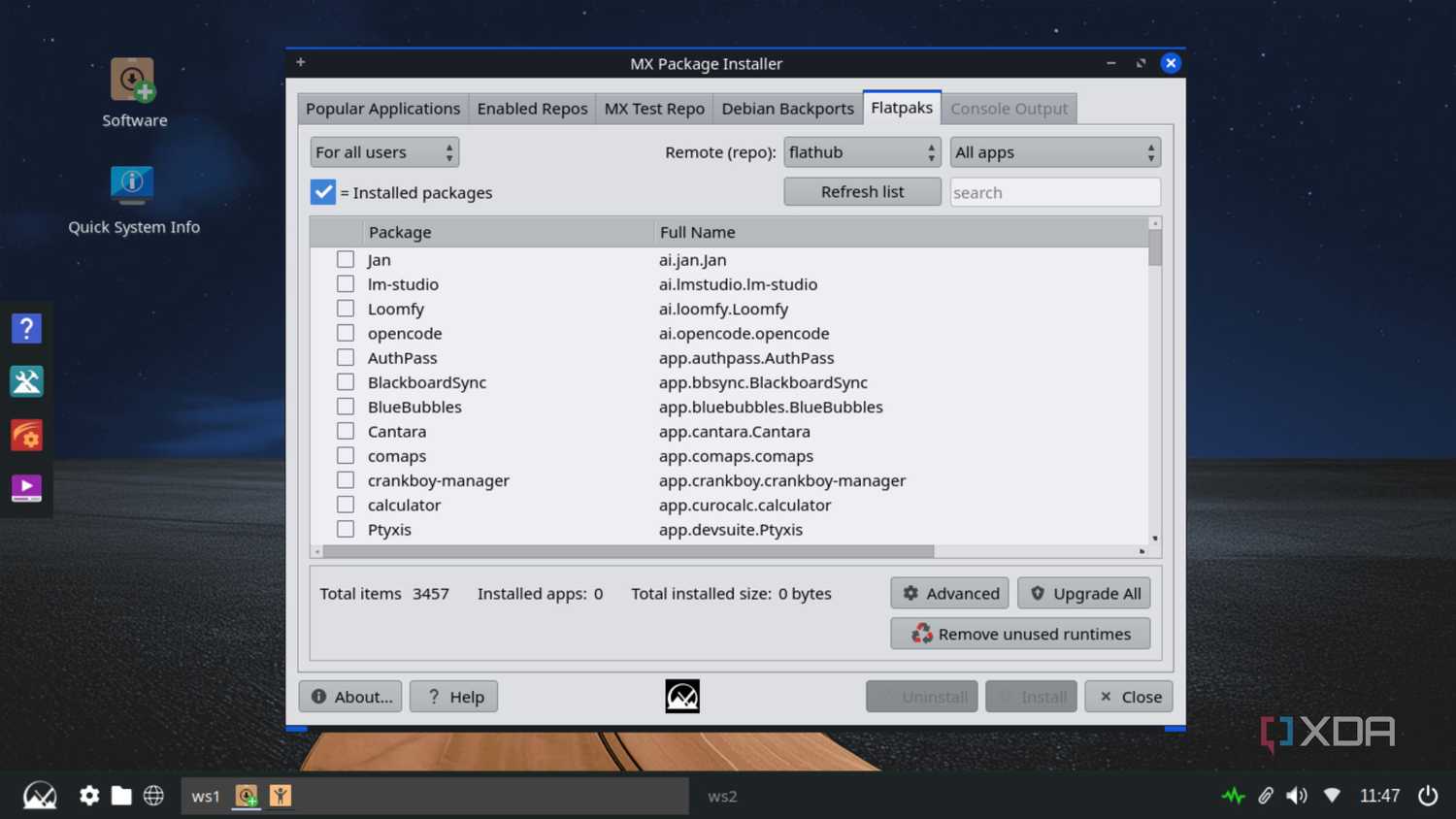Enable the BlackboardSync package checkbox
The image size is (1456, 819).
coord(346,381)
